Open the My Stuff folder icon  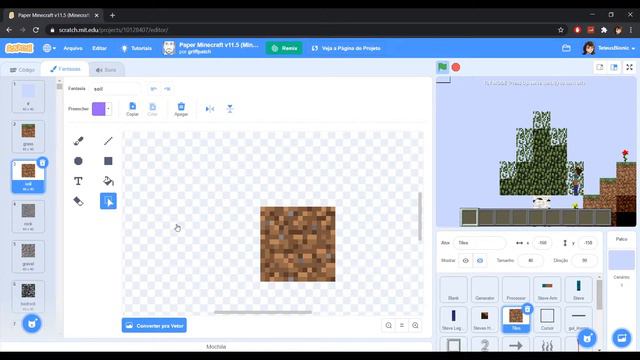pos(566,48)
